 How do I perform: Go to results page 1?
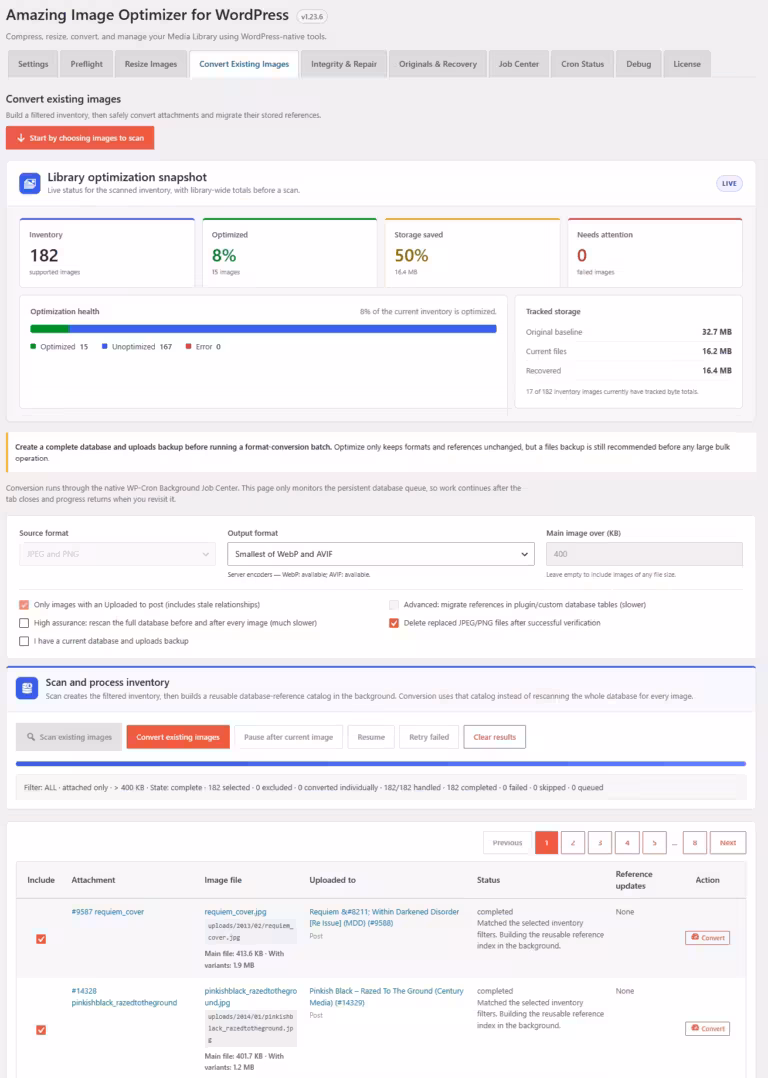(x=547, y=843)
